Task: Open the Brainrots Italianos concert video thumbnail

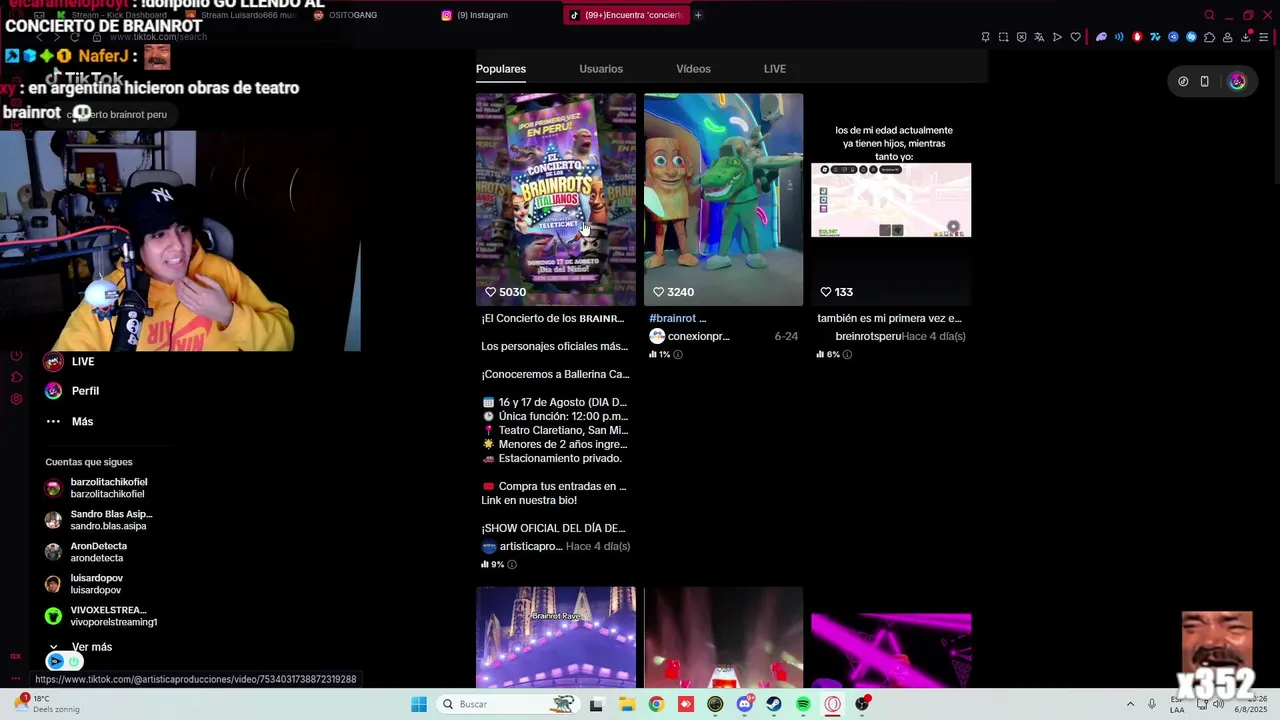Action: point(556,199)
